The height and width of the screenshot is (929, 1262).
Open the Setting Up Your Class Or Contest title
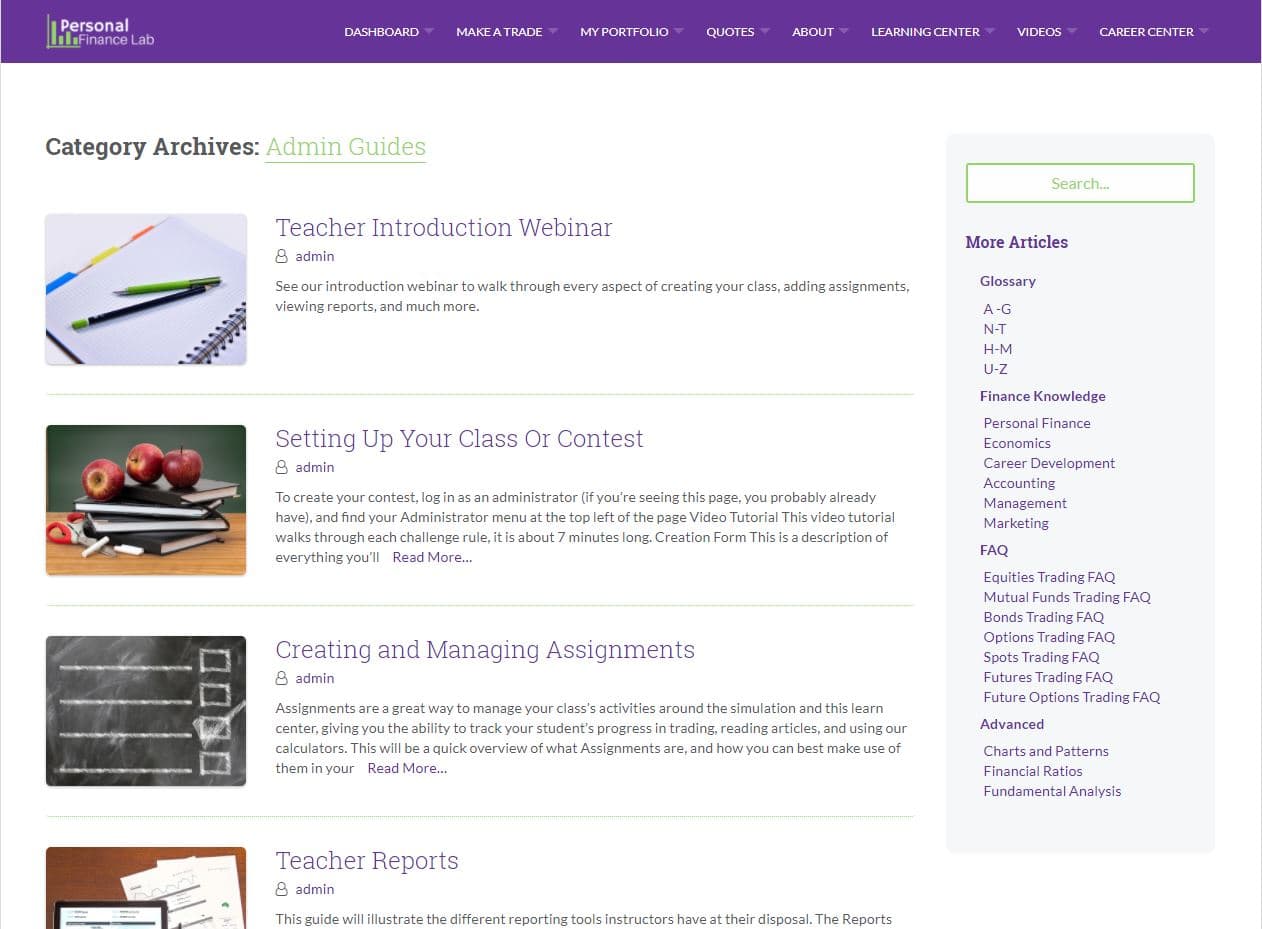point(459,439)
